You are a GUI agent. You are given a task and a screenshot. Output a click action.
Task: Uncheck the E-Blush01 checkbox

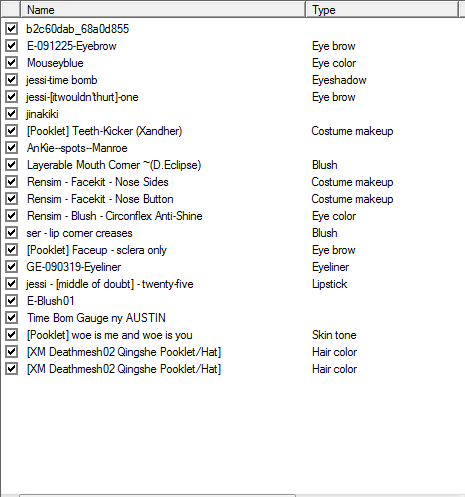click(11, 300)
